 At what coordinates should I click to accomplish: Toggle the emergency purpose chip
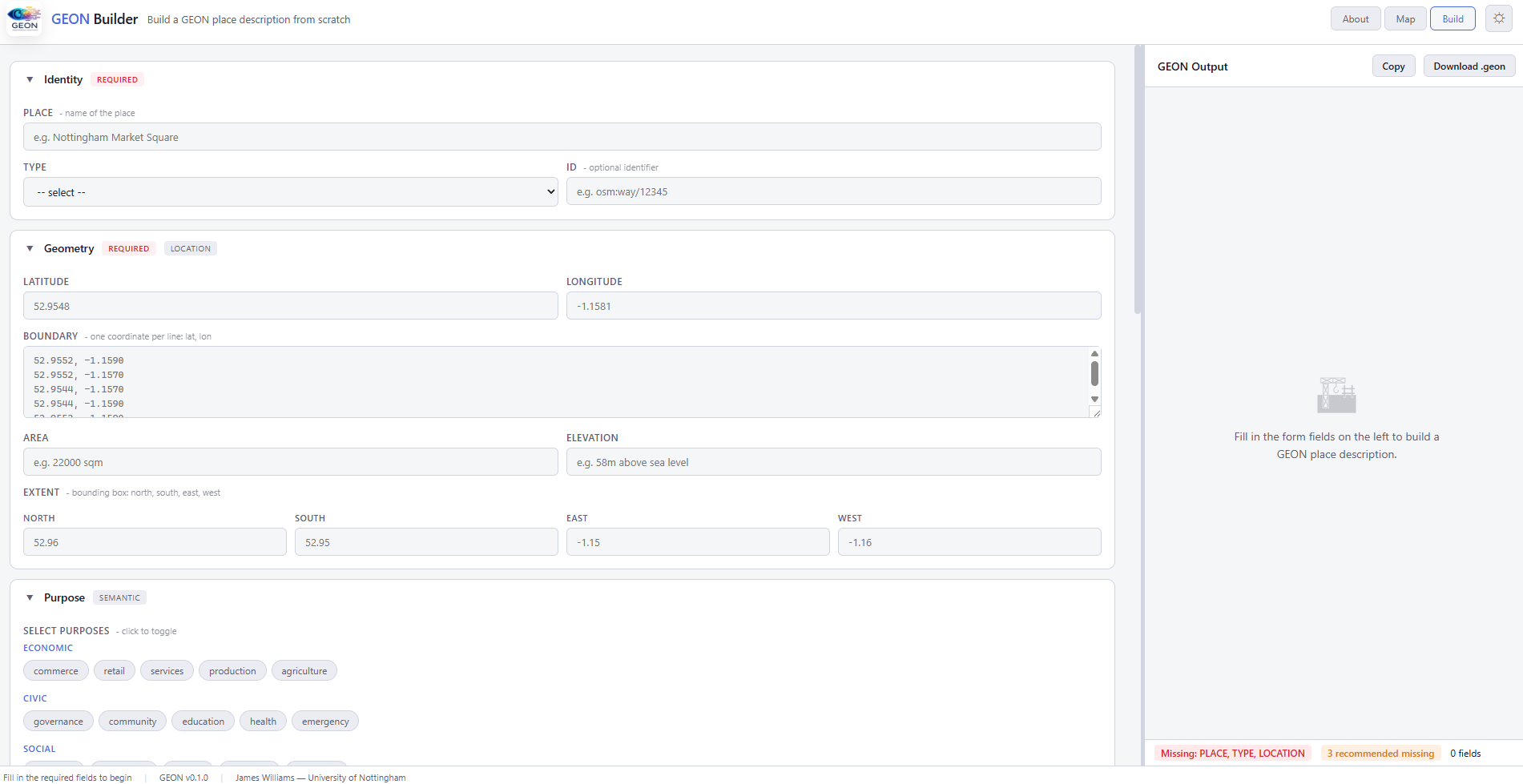pyautogui.click(x=325, y=722)
